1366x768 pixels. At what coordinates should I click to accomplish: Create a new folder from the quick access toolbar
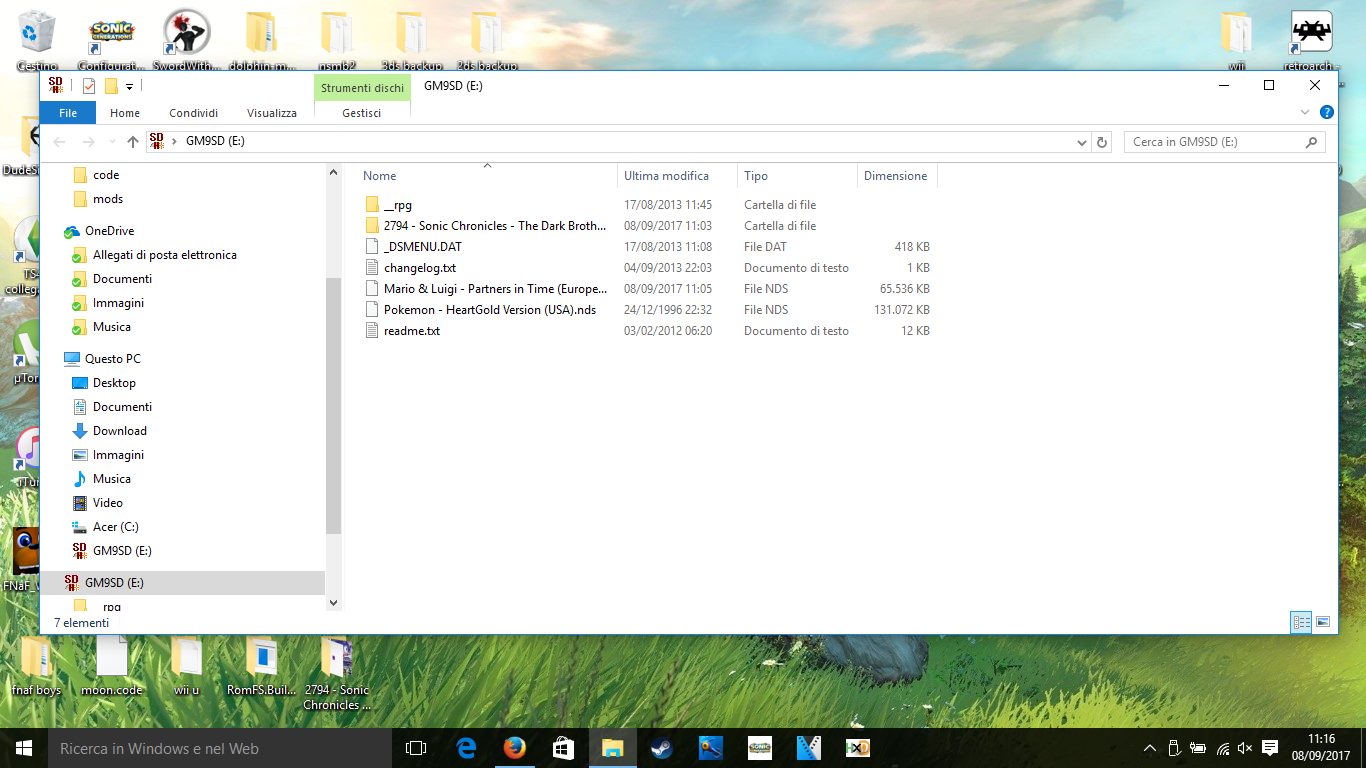[x=111, y=86]
